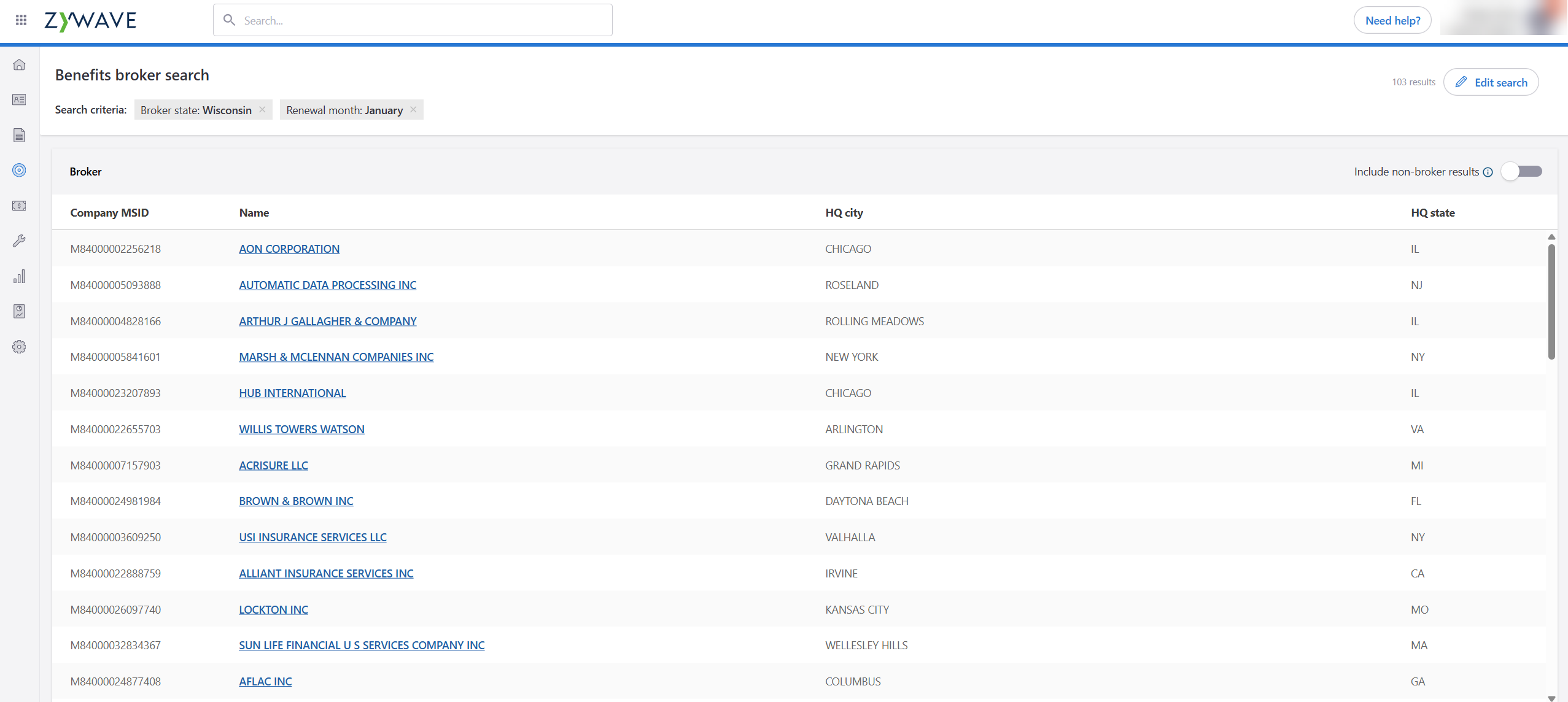Screen dimensions: 1568x702
Task: Click the Need help? button
Action: [1392, 20]
